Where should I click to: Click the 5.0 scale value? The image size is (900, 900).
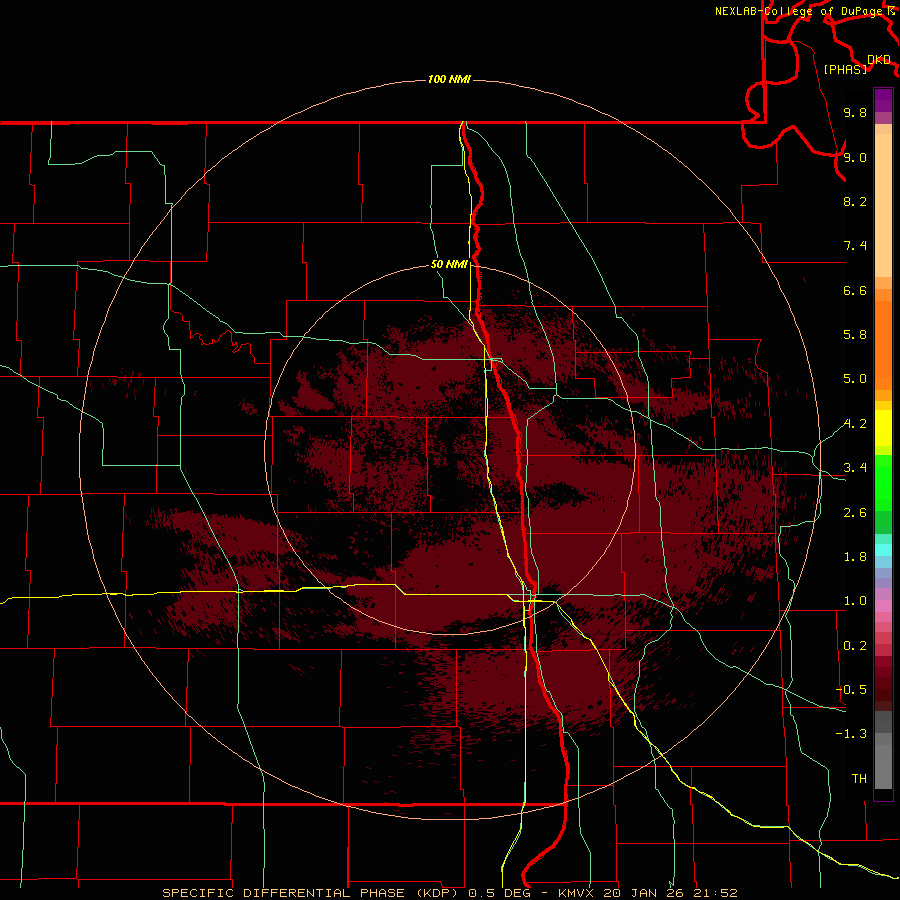tap(855, 379)
